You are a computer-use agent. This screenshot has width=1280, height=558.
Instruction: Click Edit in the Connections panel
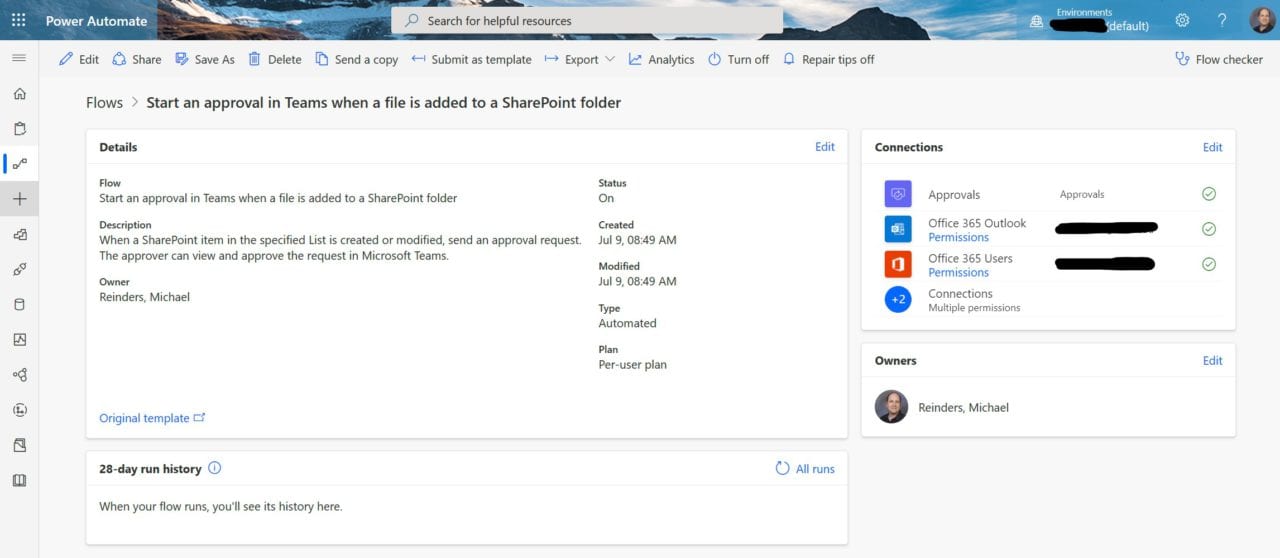(x=1212, y=146)
